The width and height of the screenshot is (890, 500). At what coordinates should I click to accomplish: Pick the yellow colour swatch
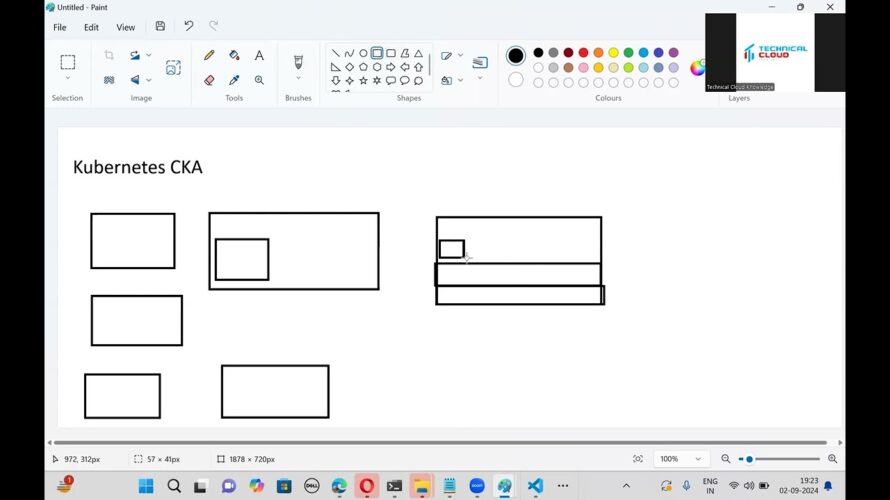pos(613,53)
